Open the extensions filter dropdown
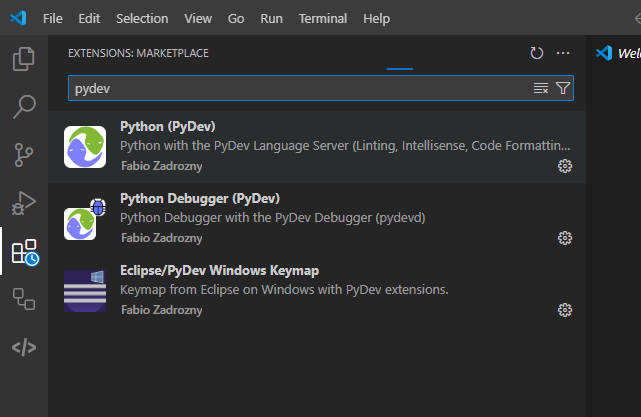Image resolution: width=641 pixels, height=417 pixels. tap(563, 89)
